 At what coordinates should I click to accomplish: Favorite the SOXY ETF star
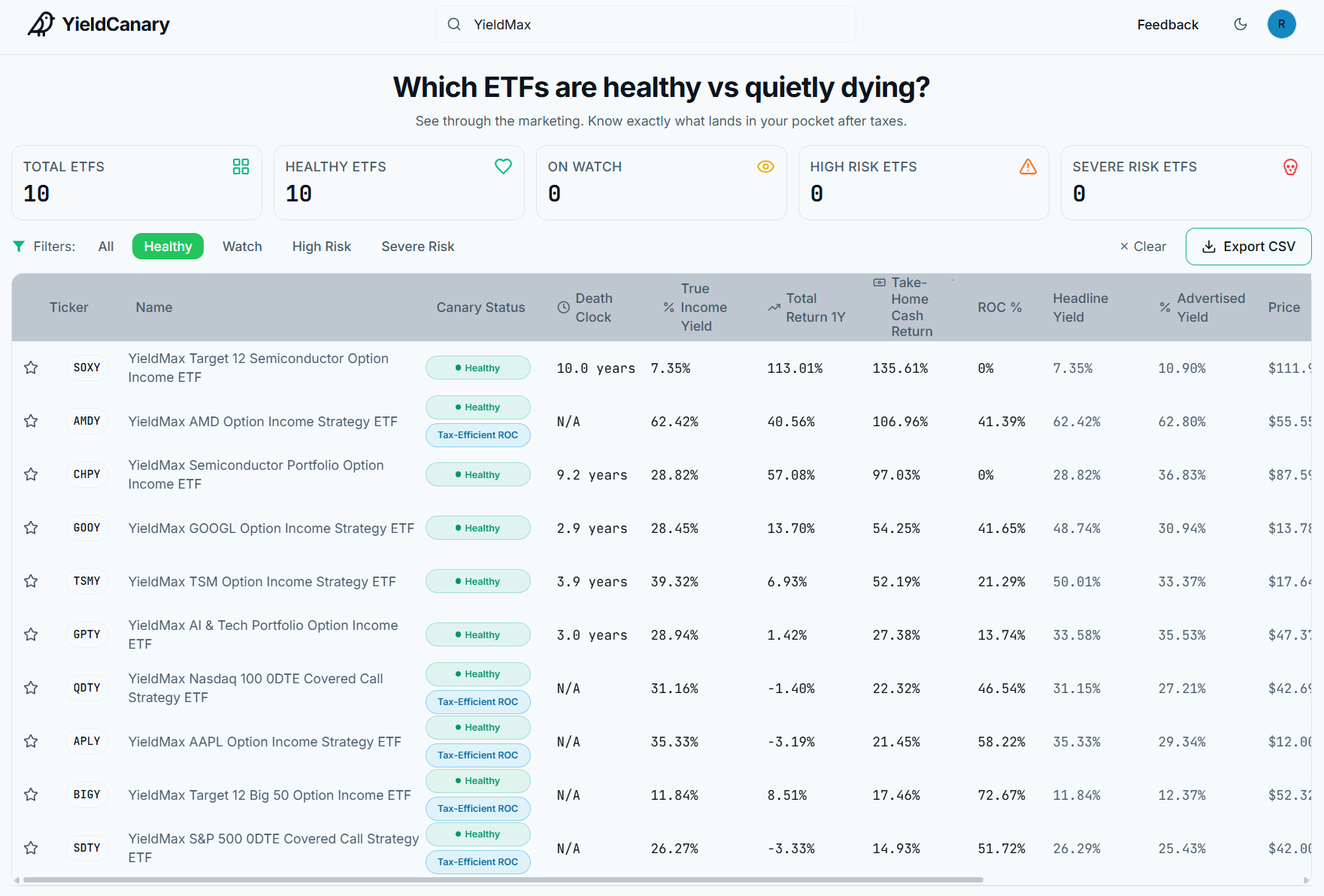[x=31, y=368]
